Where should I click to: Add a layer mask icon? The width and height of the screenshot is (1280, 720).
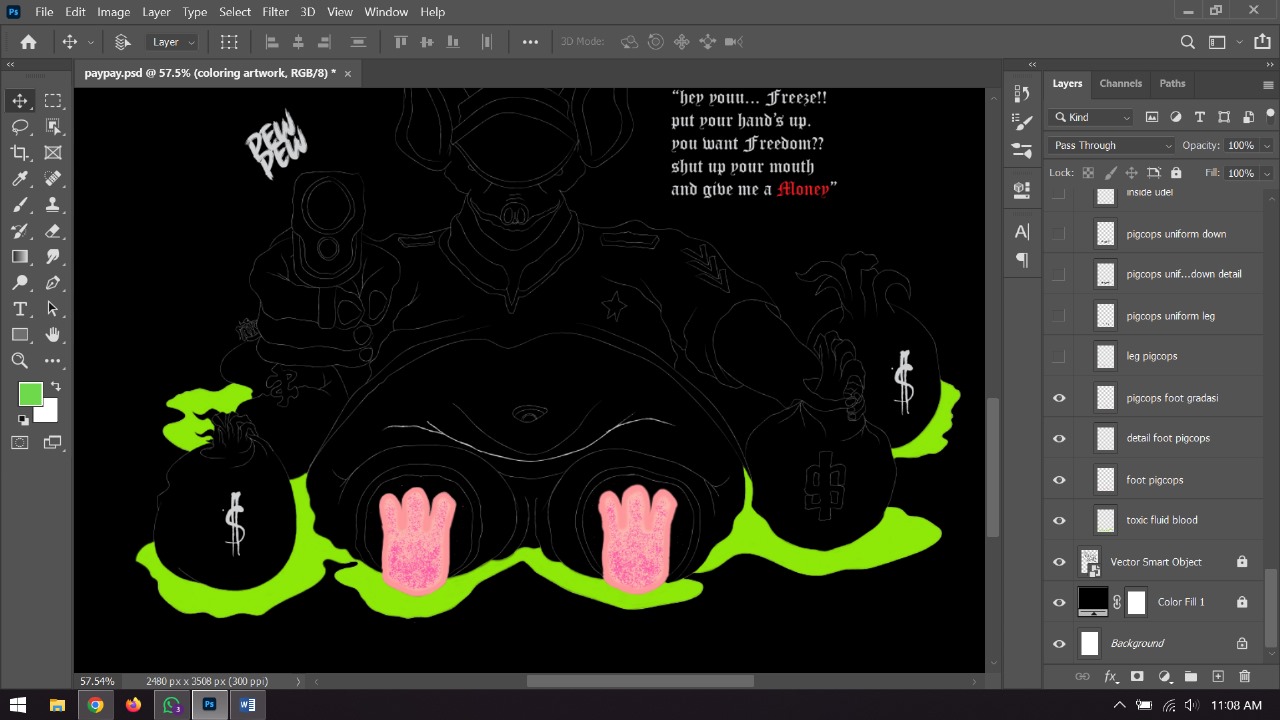point(1137,677)
